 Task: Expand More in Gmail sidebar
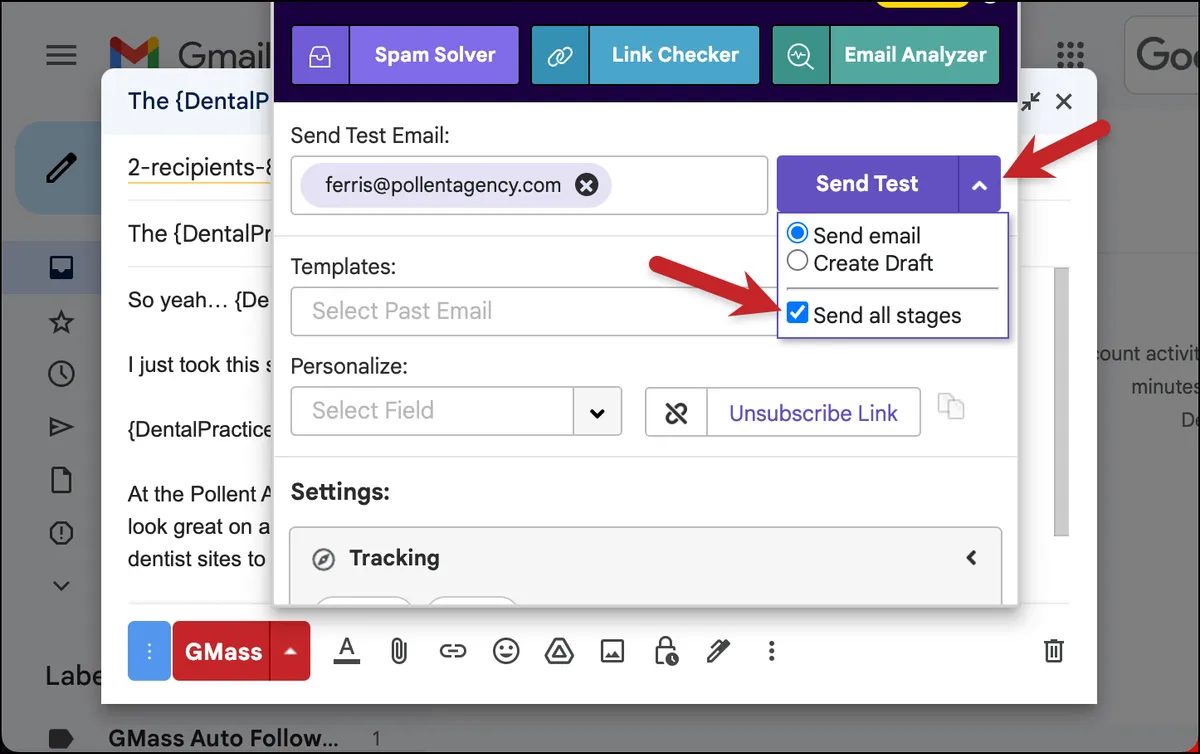(61, 585)
